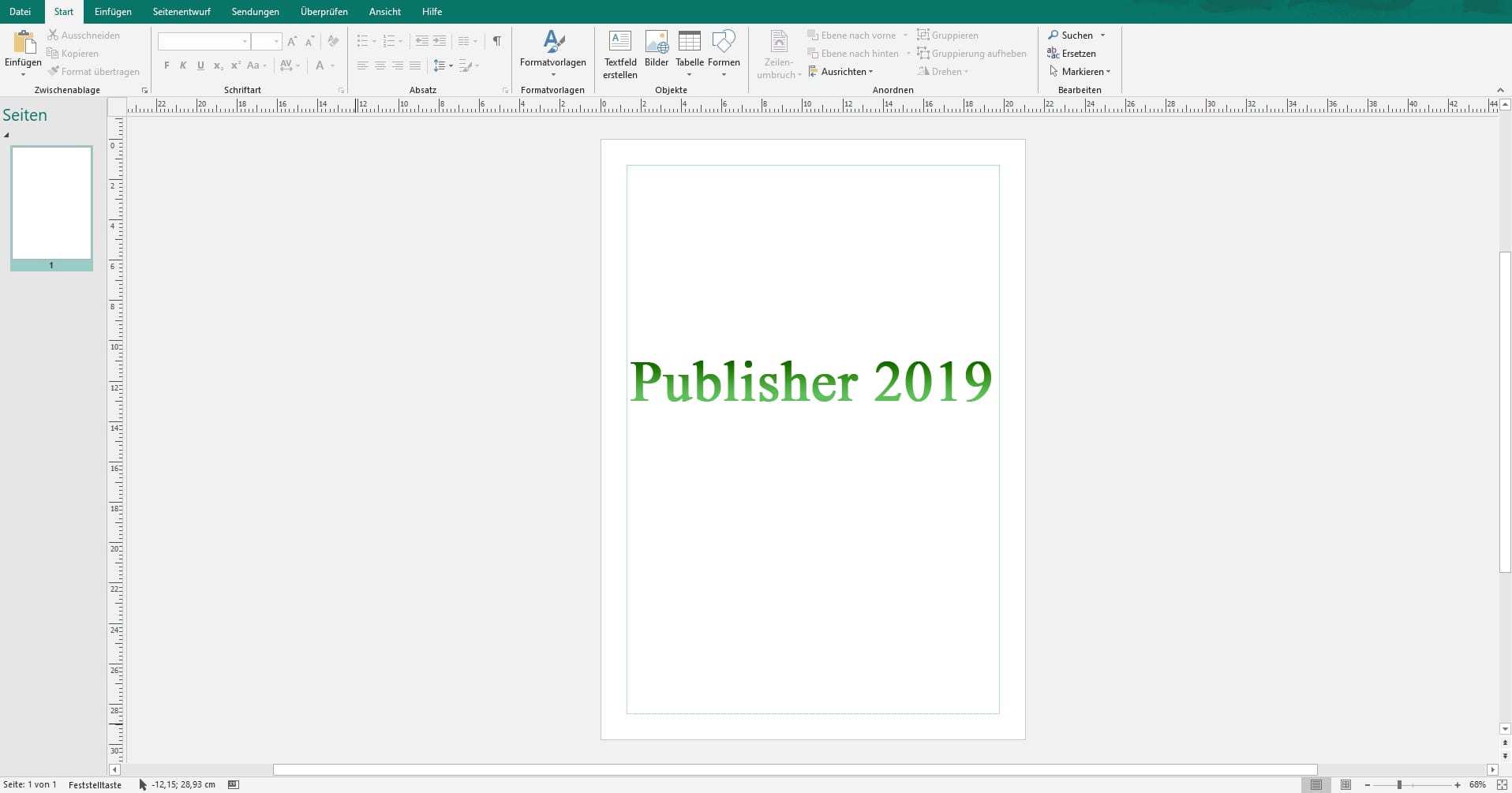Click the zoom in plus button
This screenshot has height=793, width=1512.
[1458, 785]
